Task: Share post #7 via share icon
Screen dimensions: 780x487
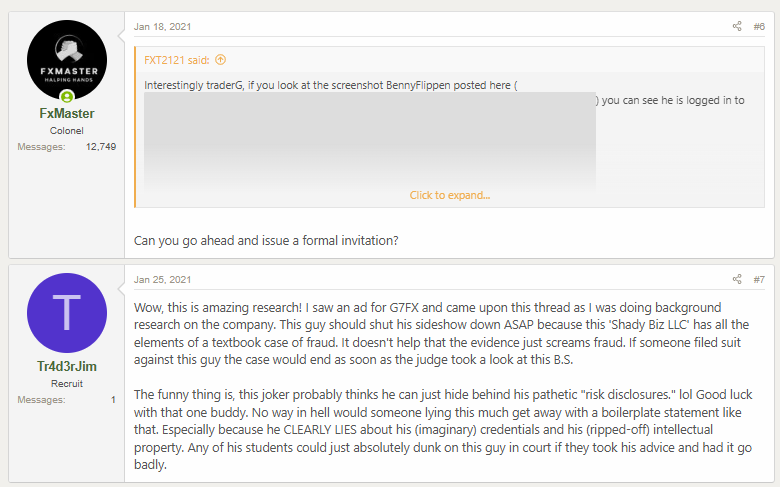Action: pos(737,279)
